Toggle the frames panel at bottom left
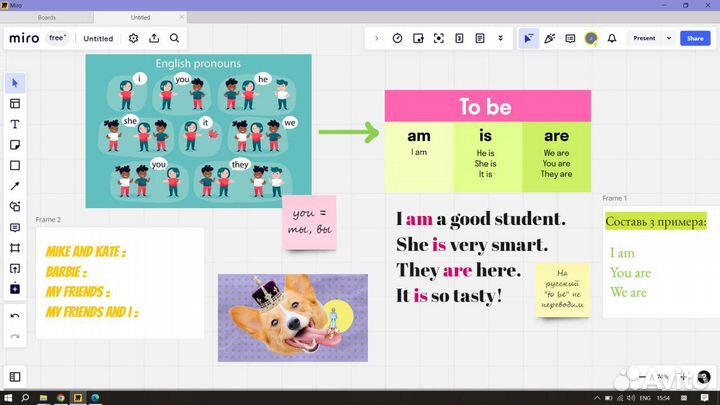 pos(15,377)
